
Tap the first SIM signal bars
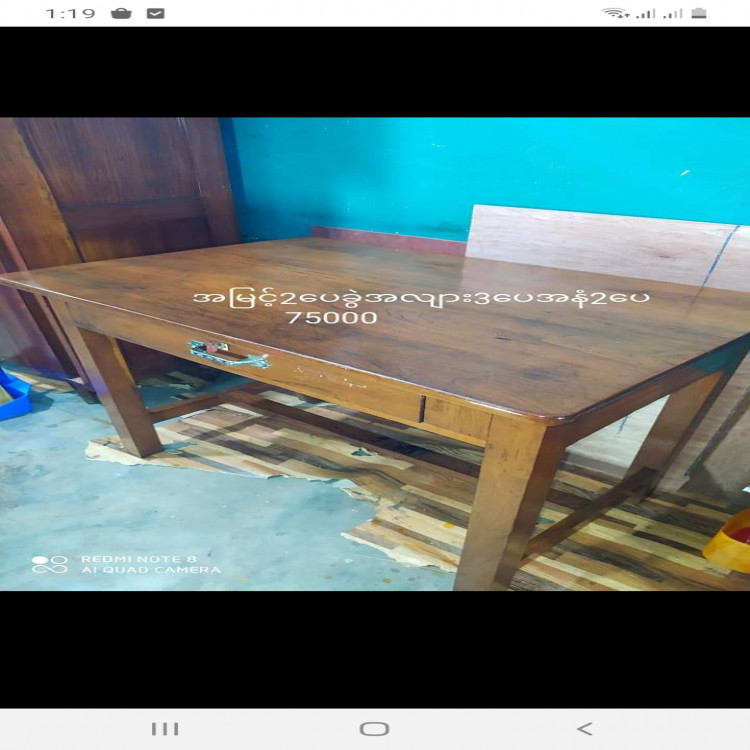tap(646, 13)
